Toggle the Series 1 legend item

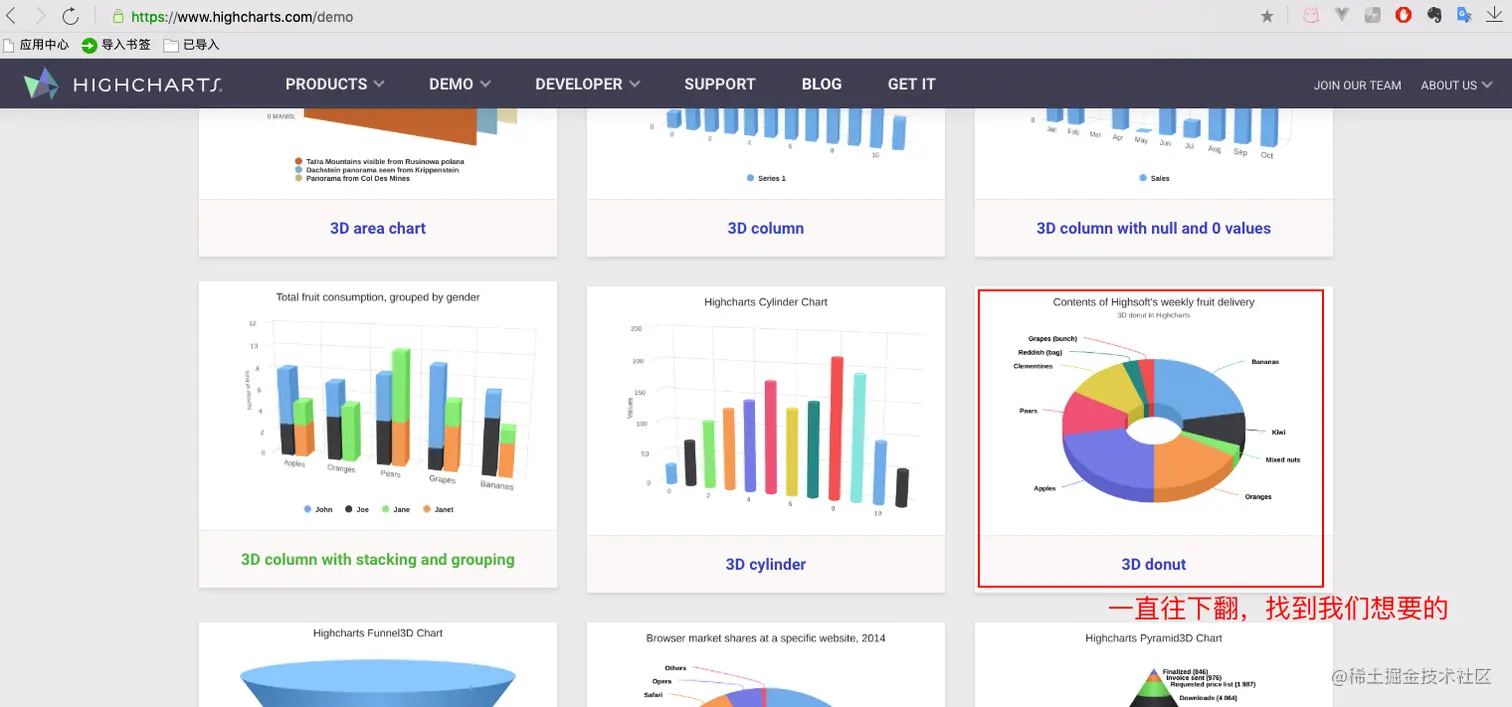coord(766,178)
